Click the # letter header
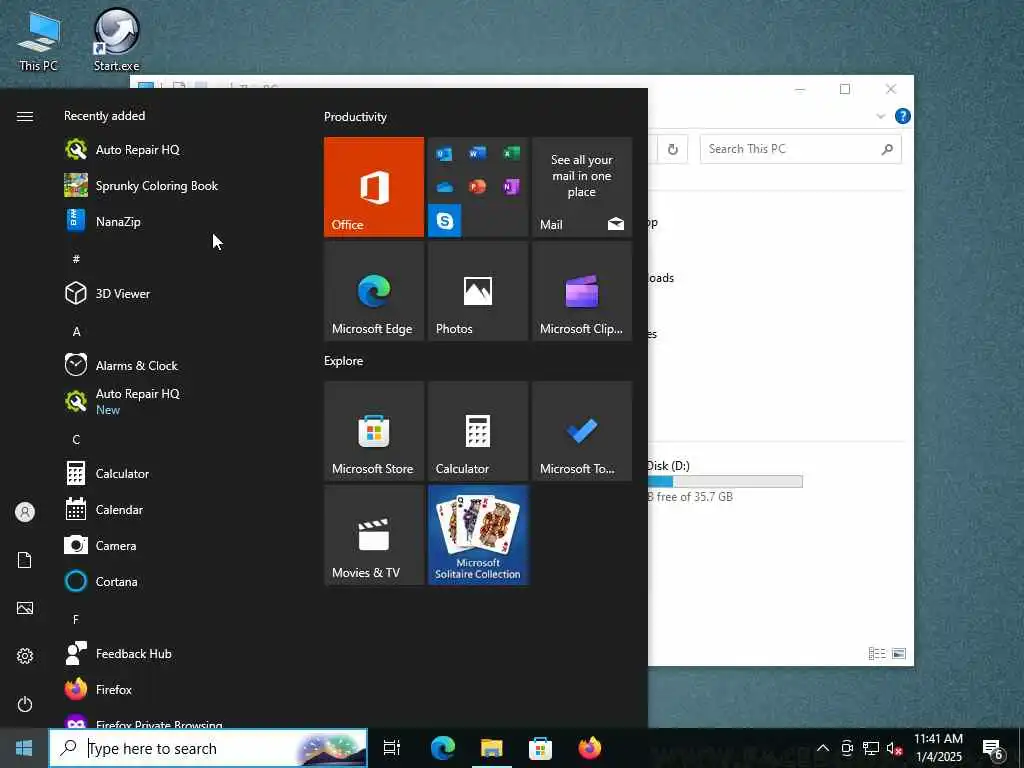The image size is (1024, 768). pos(76,259)
